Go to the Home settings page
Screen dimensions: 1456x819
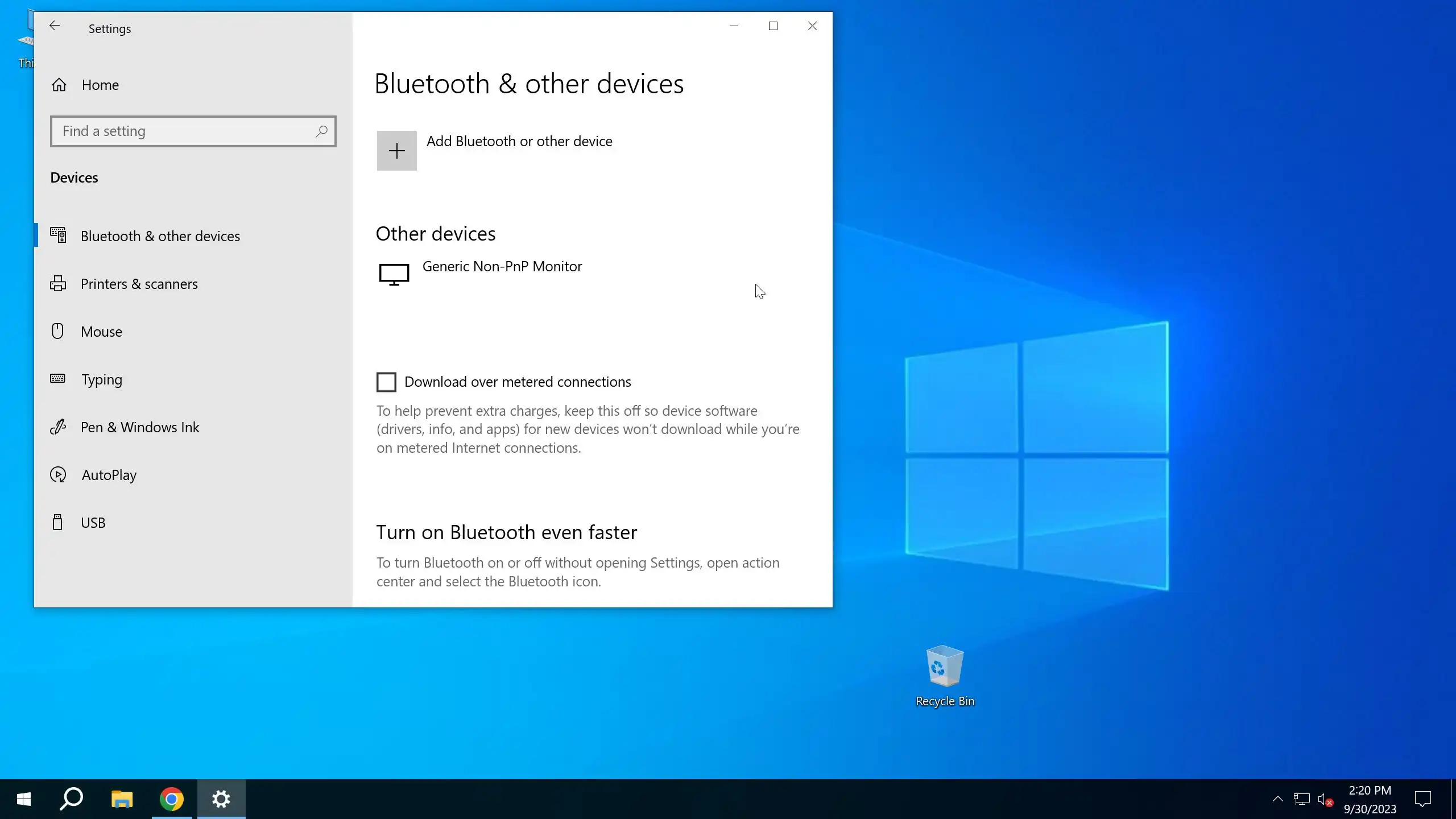100,85
